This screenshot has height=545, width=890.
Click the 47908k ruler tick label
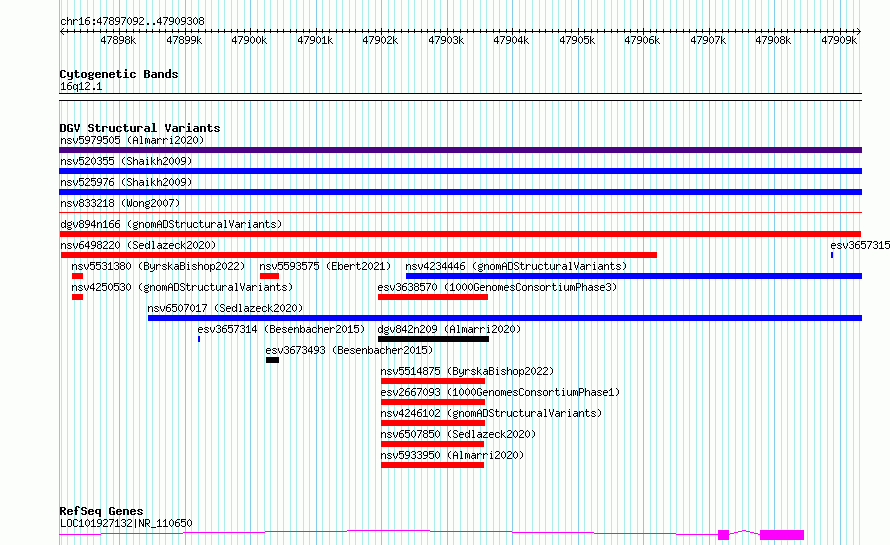tap(774, 41)
